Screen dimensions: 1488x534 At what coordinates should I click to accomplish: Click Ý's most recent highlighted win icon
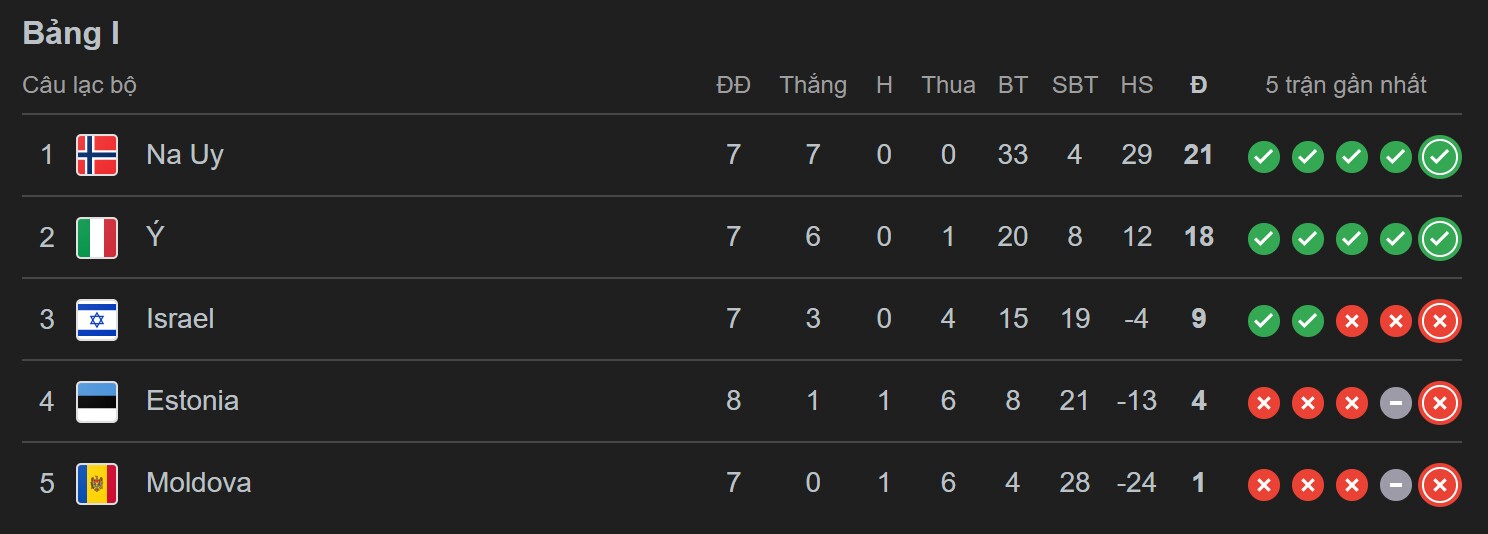pyautogui.click(x=1439, y=238)
